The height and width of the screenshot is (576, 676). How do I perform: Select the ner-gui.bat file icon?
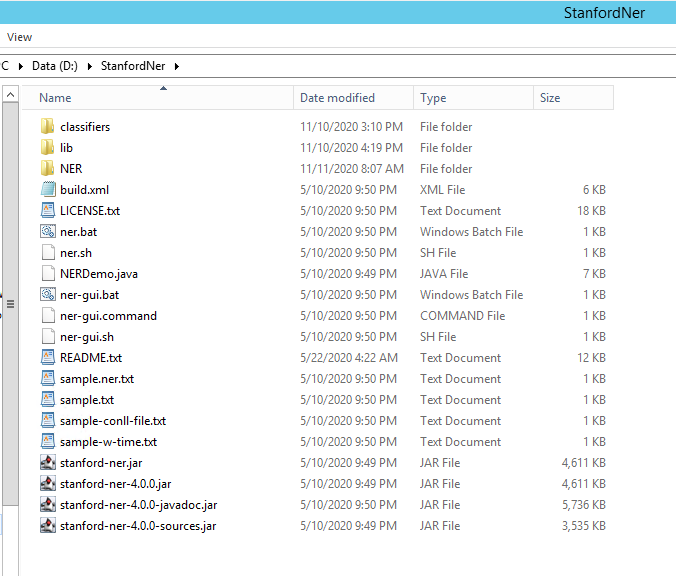(x=47, y=295)
